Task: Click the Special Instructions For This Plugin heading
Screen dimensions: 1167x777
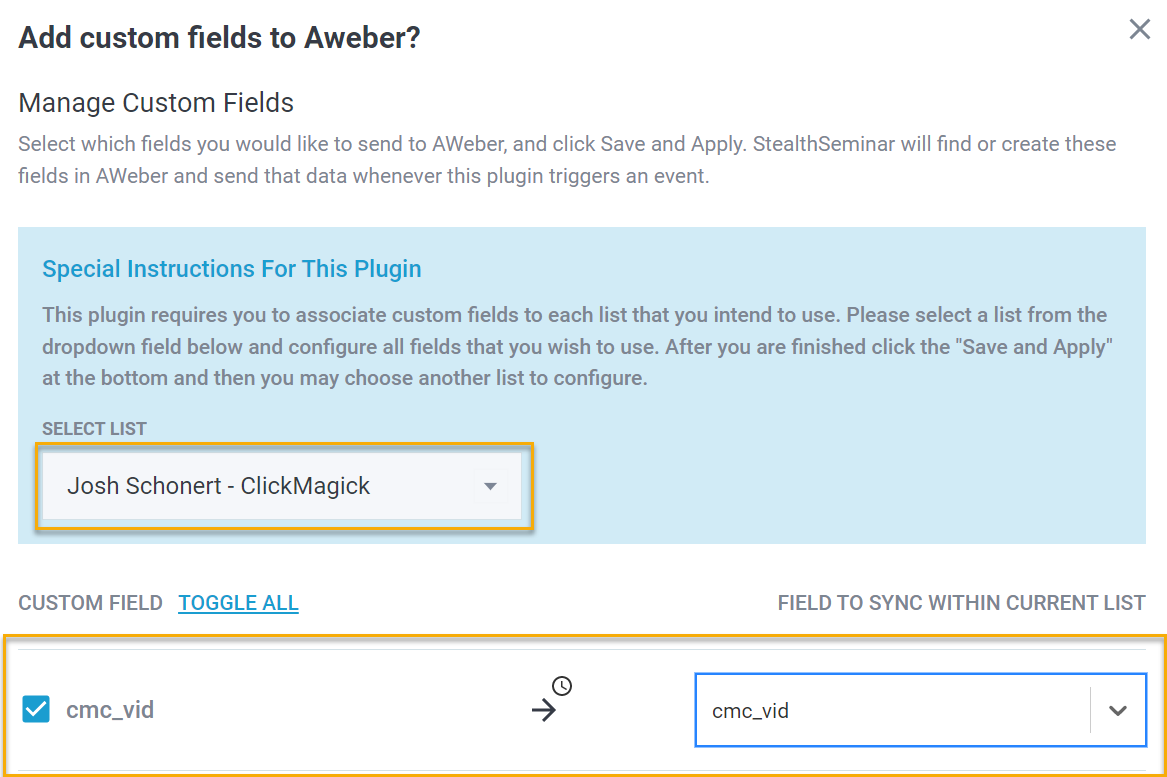Action: (x=232, y=269)
